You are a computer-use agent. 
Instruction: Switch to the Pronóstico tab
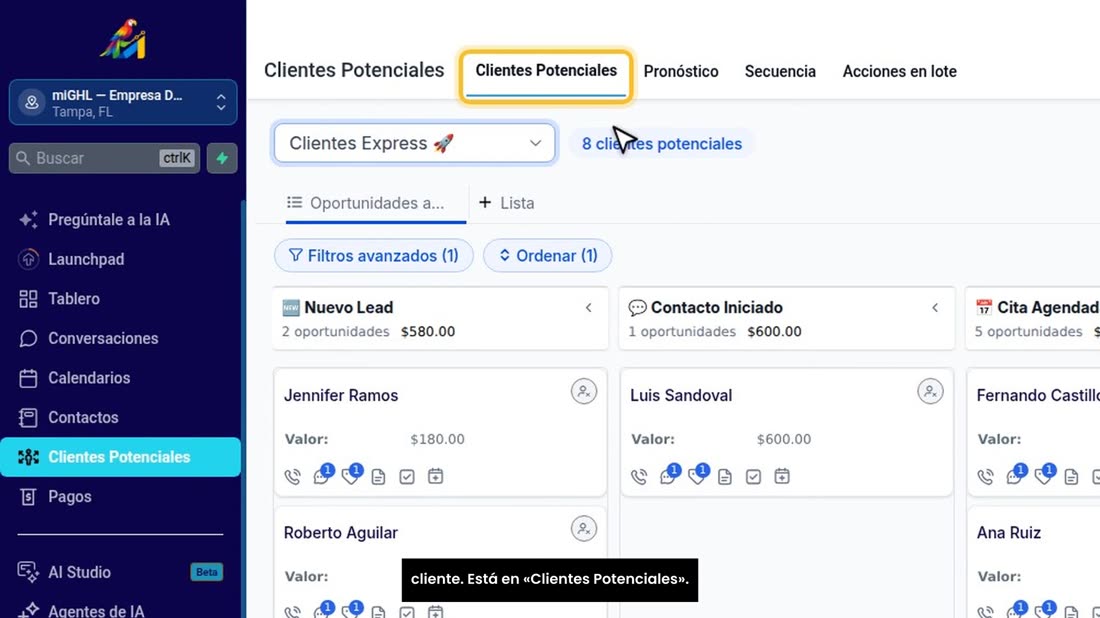click(680, 72)
